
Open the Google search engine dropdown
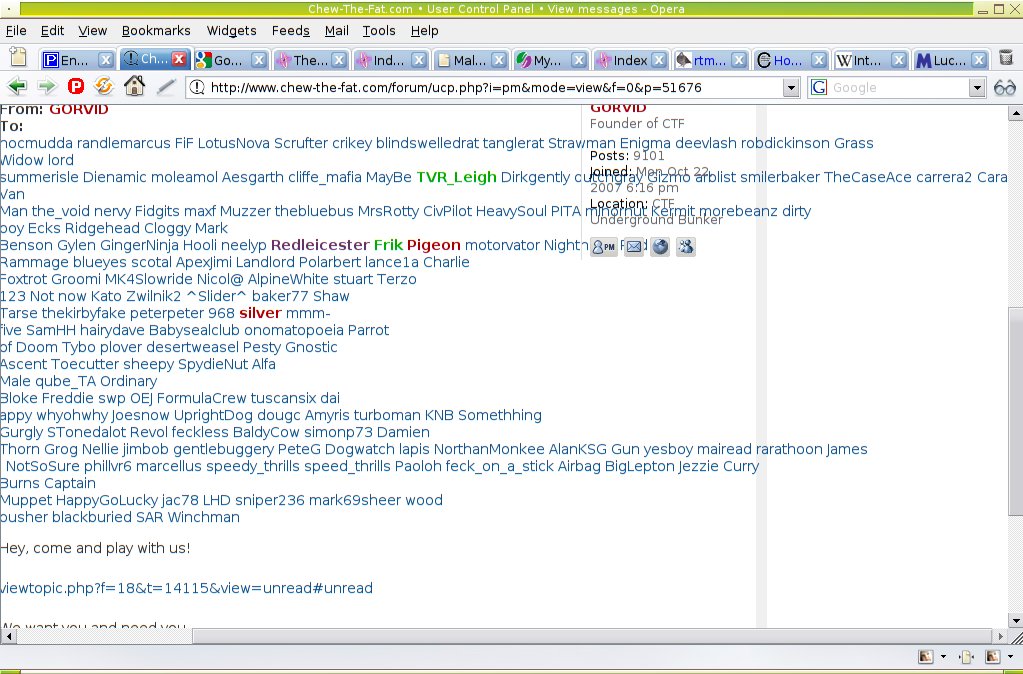[977, 88]
